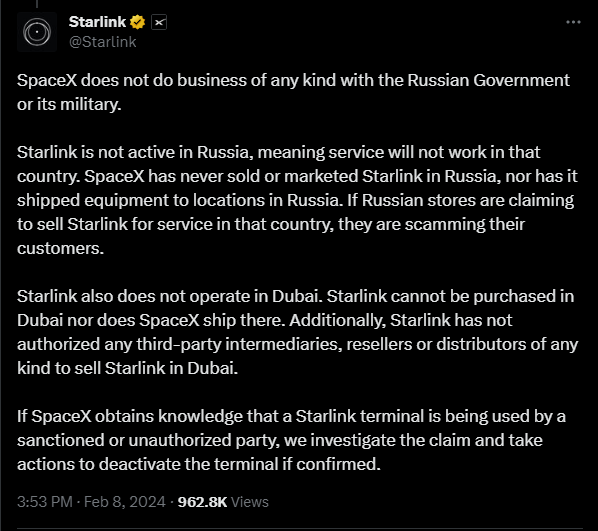Click the standalone word "customers."
The width and height of the screenshot is (598, 531).
coord(60,248)
